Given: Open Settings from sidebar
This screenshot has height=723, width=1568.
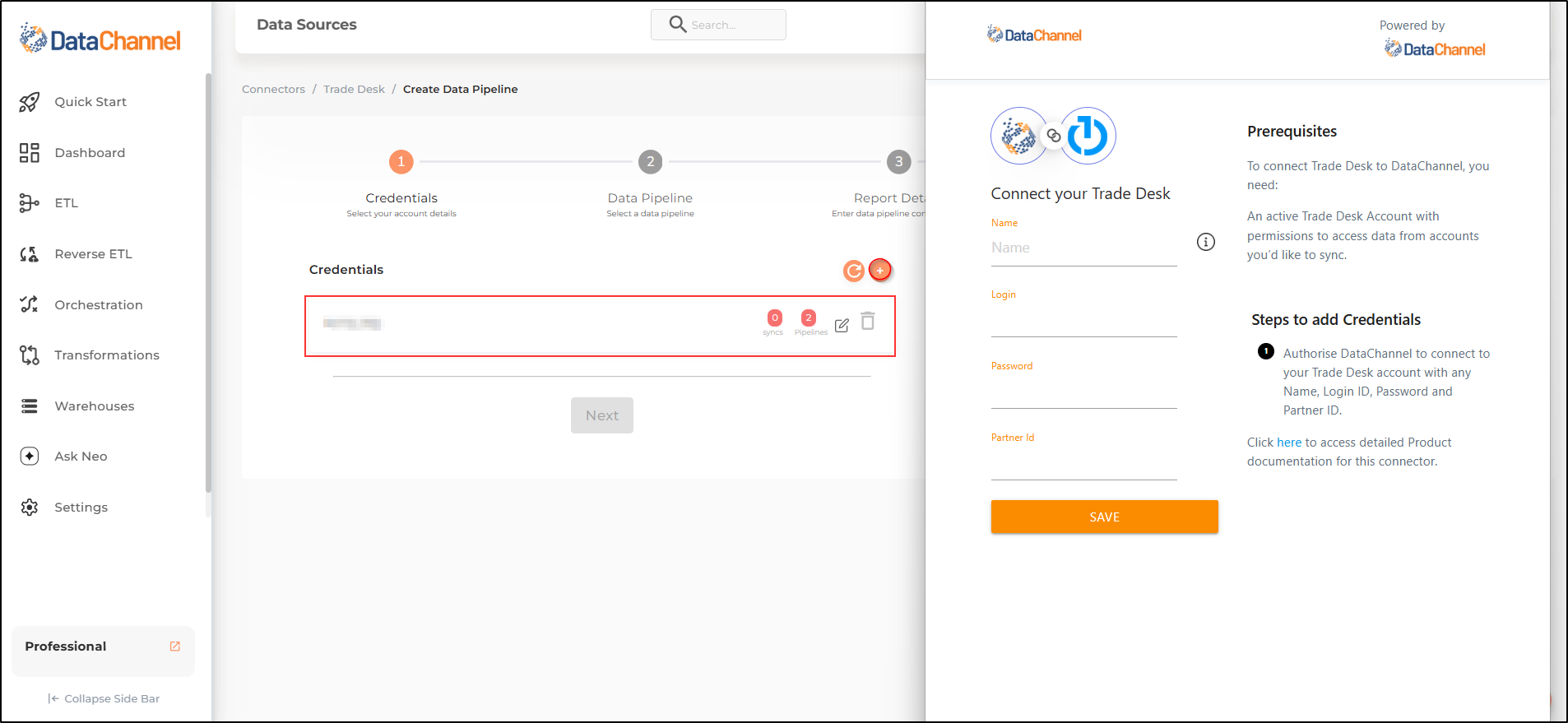Looking at the screenshot, I should [x=81, y=507].
